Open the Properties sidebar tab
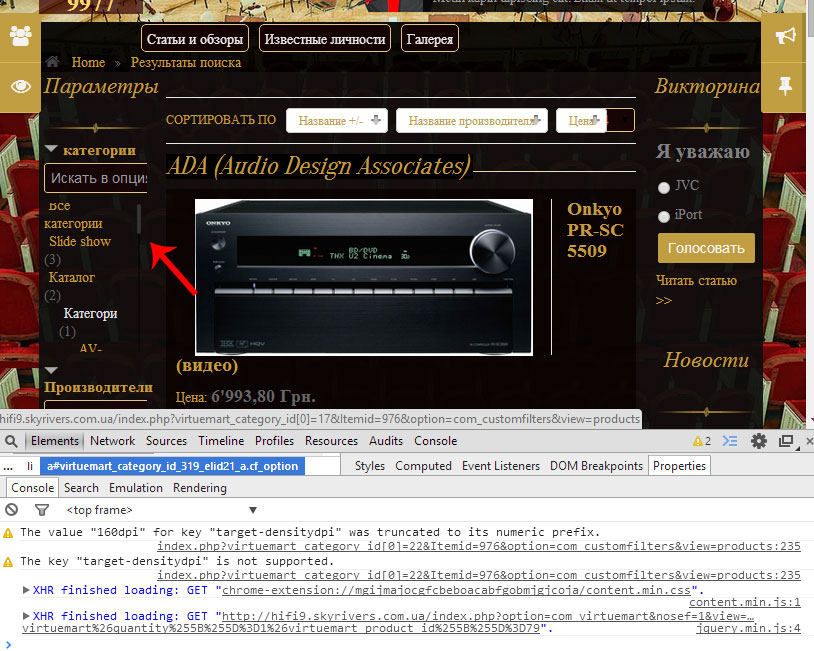This screenshot has height=651, width=814. [x=679, y=466]
